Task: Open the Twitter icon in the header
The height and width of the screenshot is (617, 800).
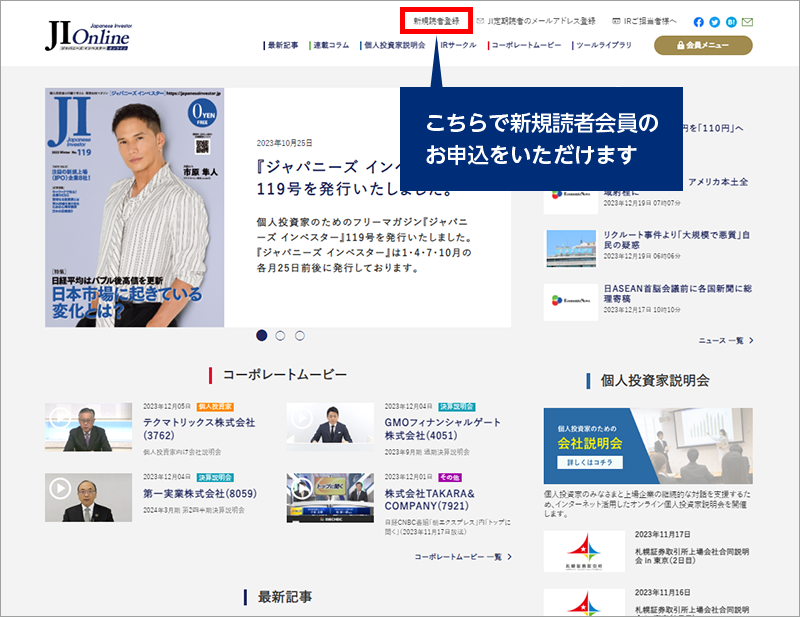Action: [x=715, y=22]
